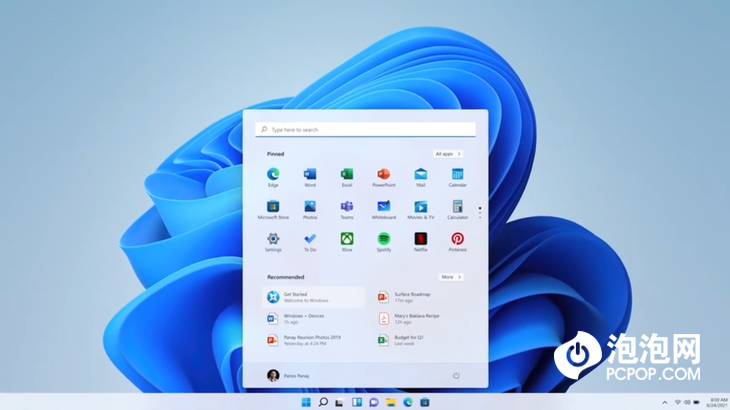730x410 pixels.
Task: Launch Netflix pinned app
Action: [421, 239]
